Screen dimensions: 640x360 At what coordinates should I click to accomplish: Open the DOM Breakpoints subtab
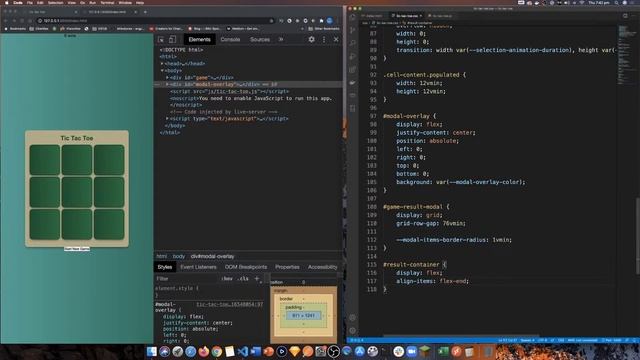coord(246,267)
